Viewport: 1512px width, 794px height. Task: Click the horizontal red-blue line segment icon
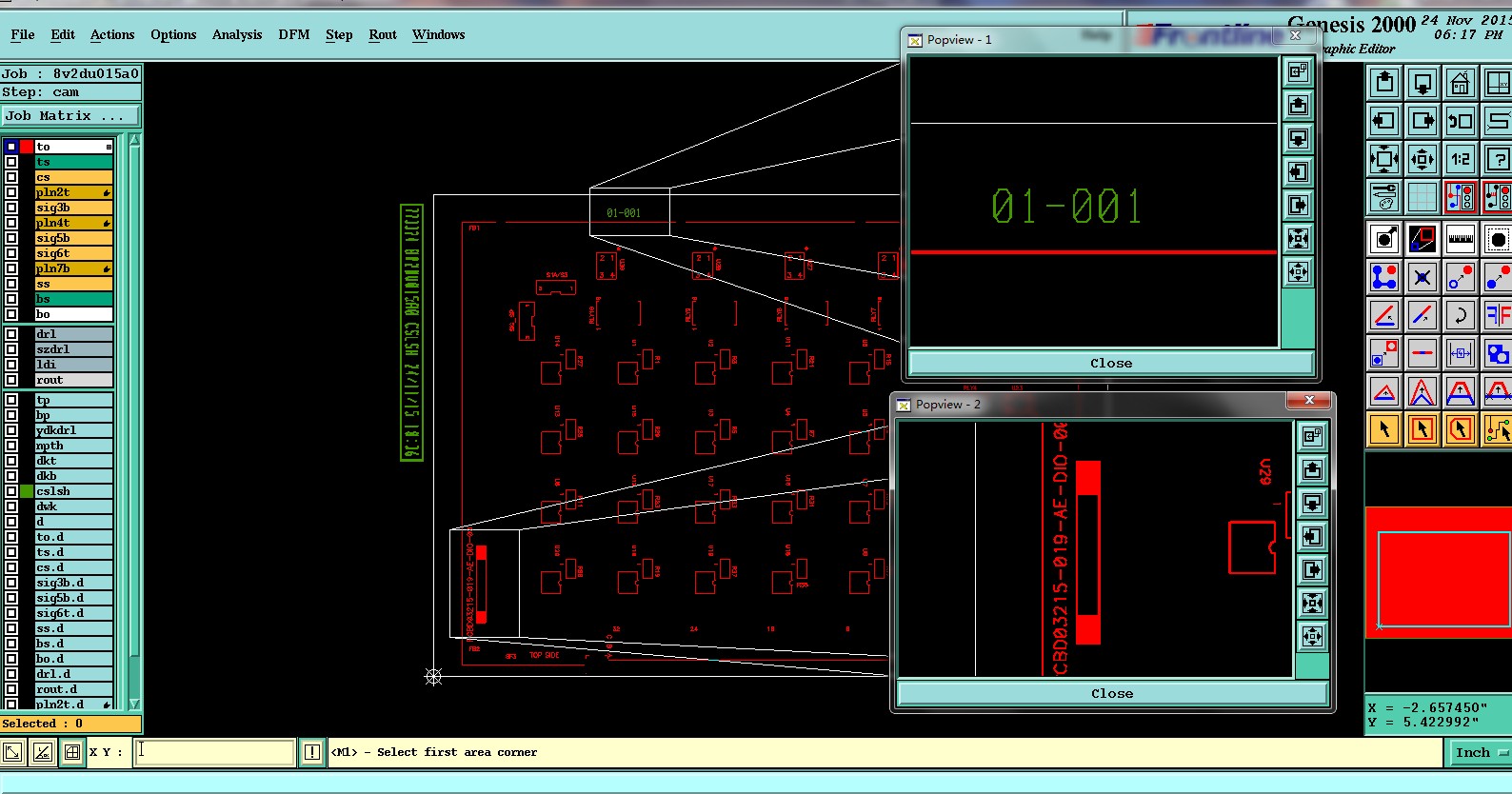(1422, 352)
